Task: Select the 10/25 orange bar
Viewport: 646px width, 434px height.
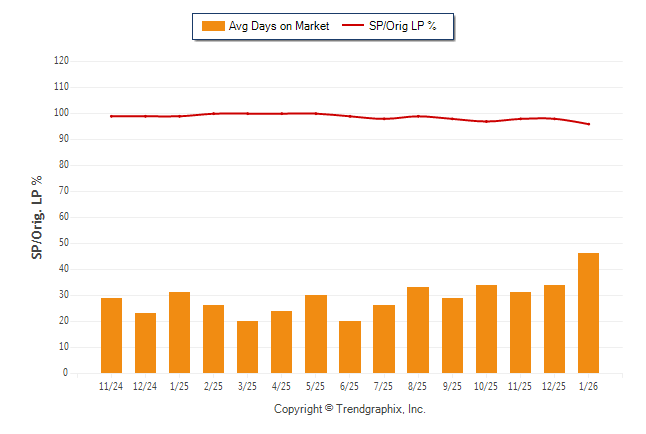Action: click(486, 329)
